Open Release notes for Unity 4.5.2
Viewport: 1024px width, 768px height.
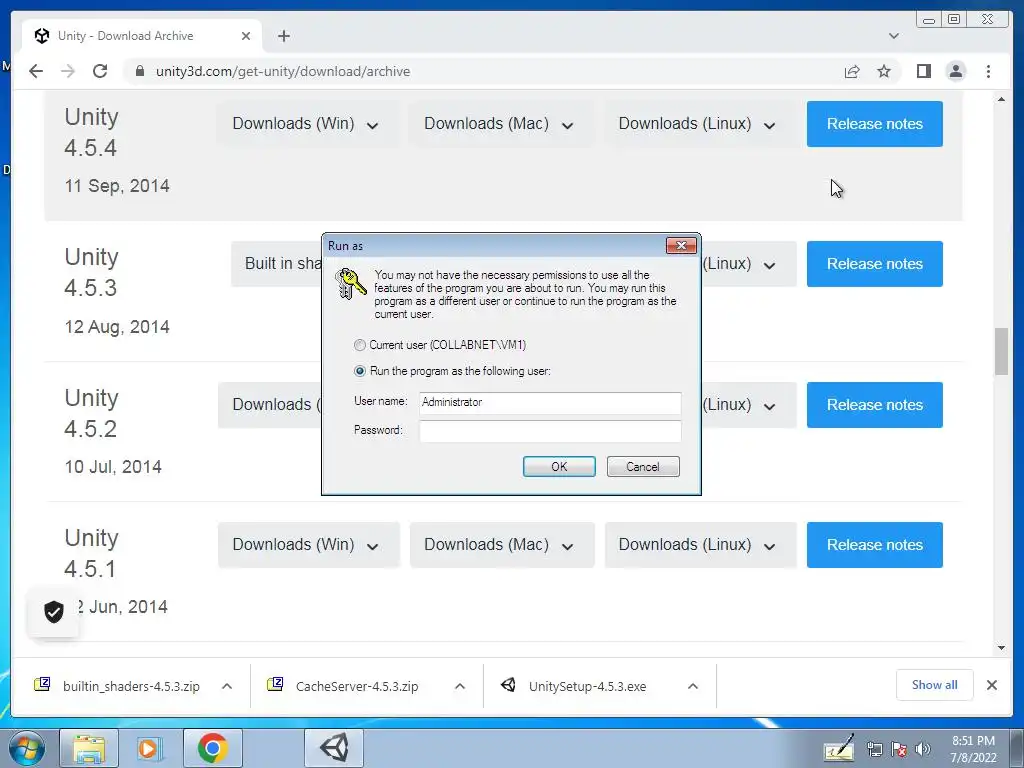click(x=874, y=405)
